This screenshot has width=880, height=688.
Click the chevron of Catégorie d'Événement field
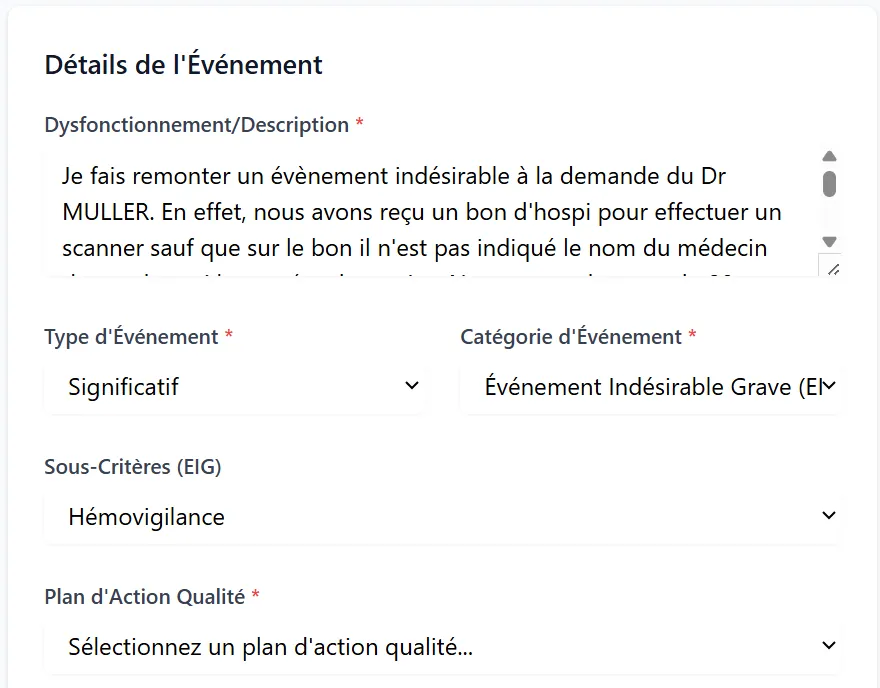click(829, 386)
